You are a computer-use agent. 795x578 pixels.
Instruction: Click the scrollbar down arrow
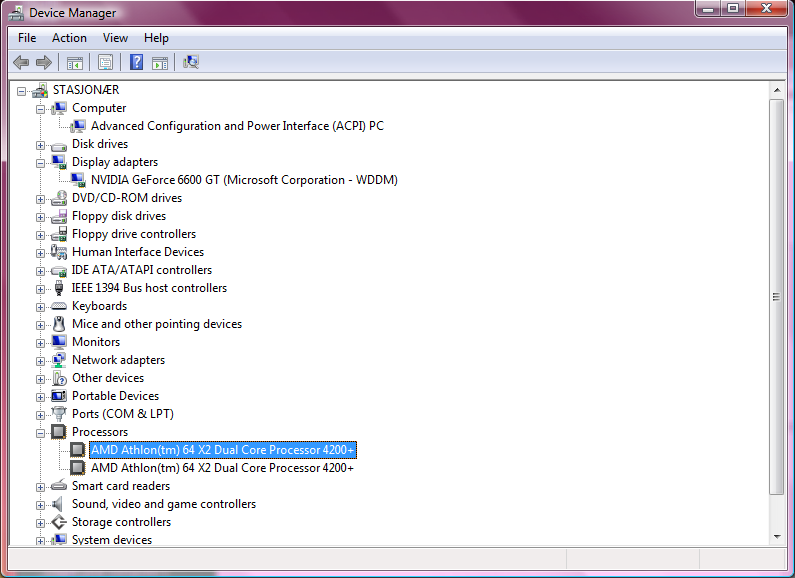(777, 537)
